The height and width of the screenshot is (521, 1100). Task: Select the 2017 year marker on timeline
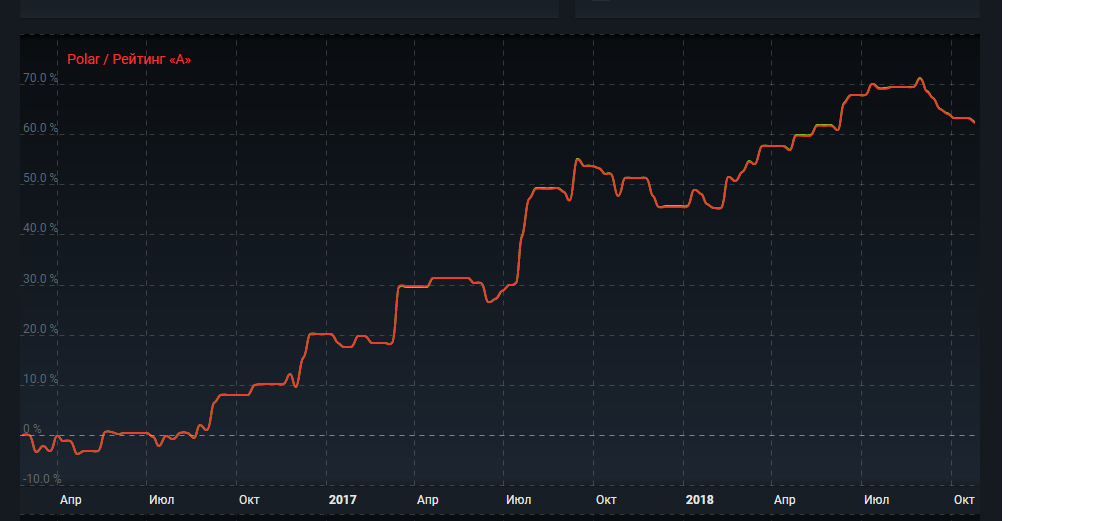coord(342,499)
